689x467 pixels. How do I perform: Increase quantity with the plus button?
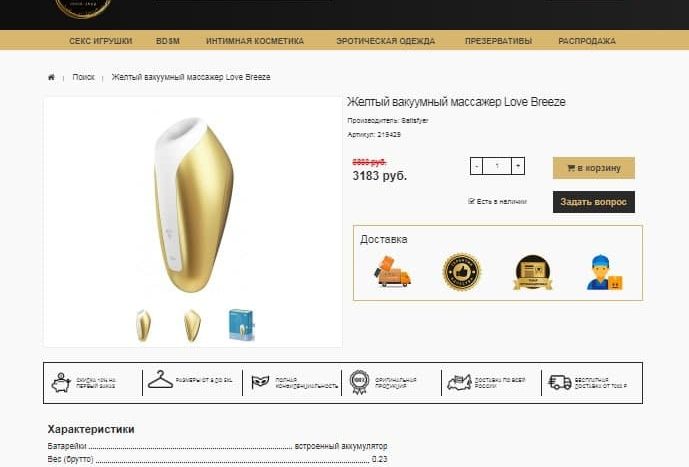click(x=518, y=166)
